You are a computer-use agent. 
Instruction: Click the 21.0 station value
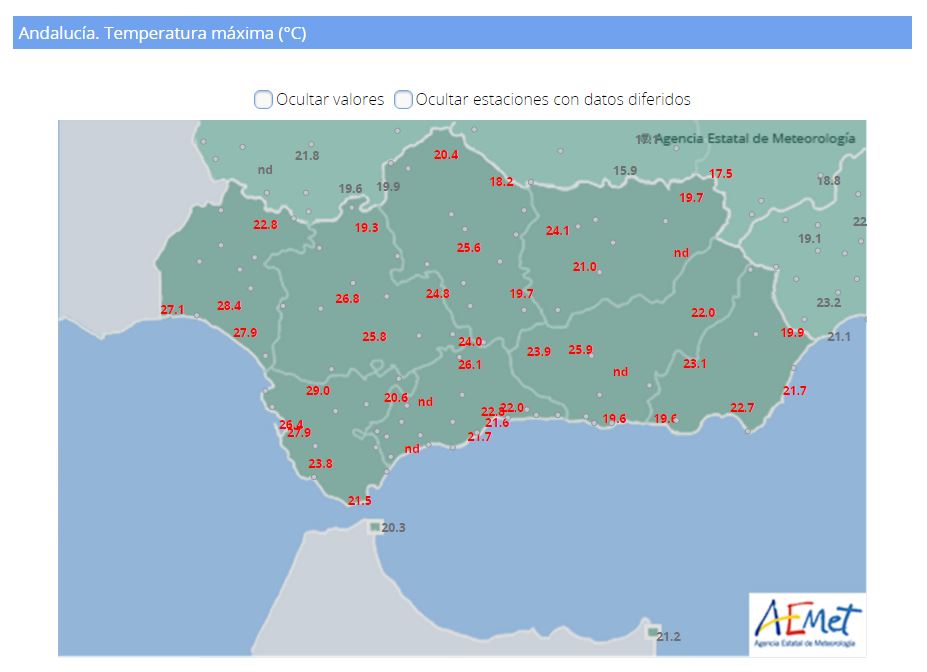tap(585, 267)
